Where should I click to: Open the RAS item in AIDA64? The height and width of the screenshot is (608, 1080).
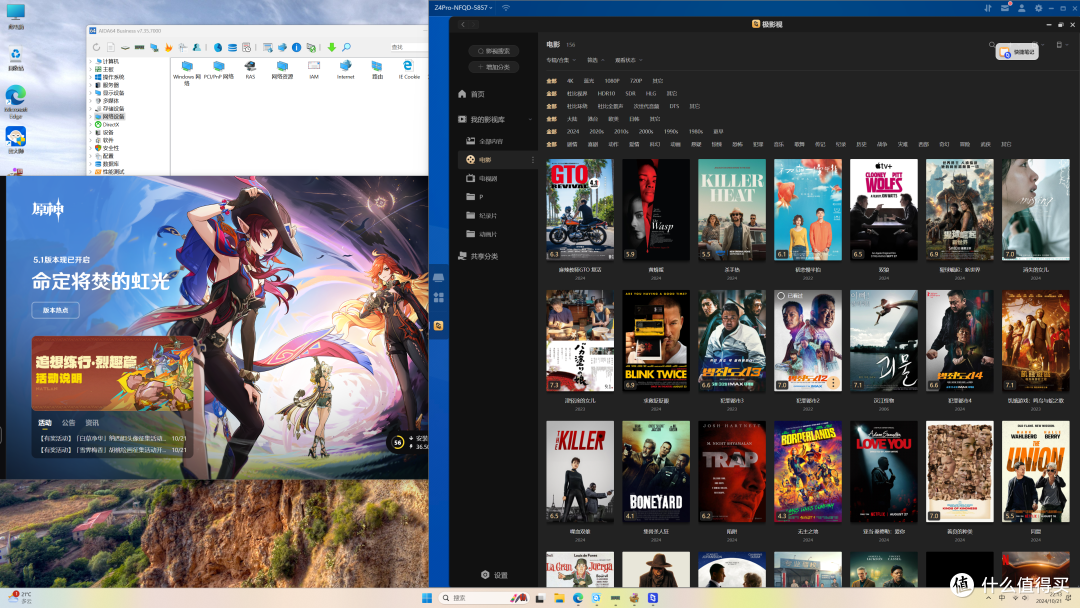250,70
